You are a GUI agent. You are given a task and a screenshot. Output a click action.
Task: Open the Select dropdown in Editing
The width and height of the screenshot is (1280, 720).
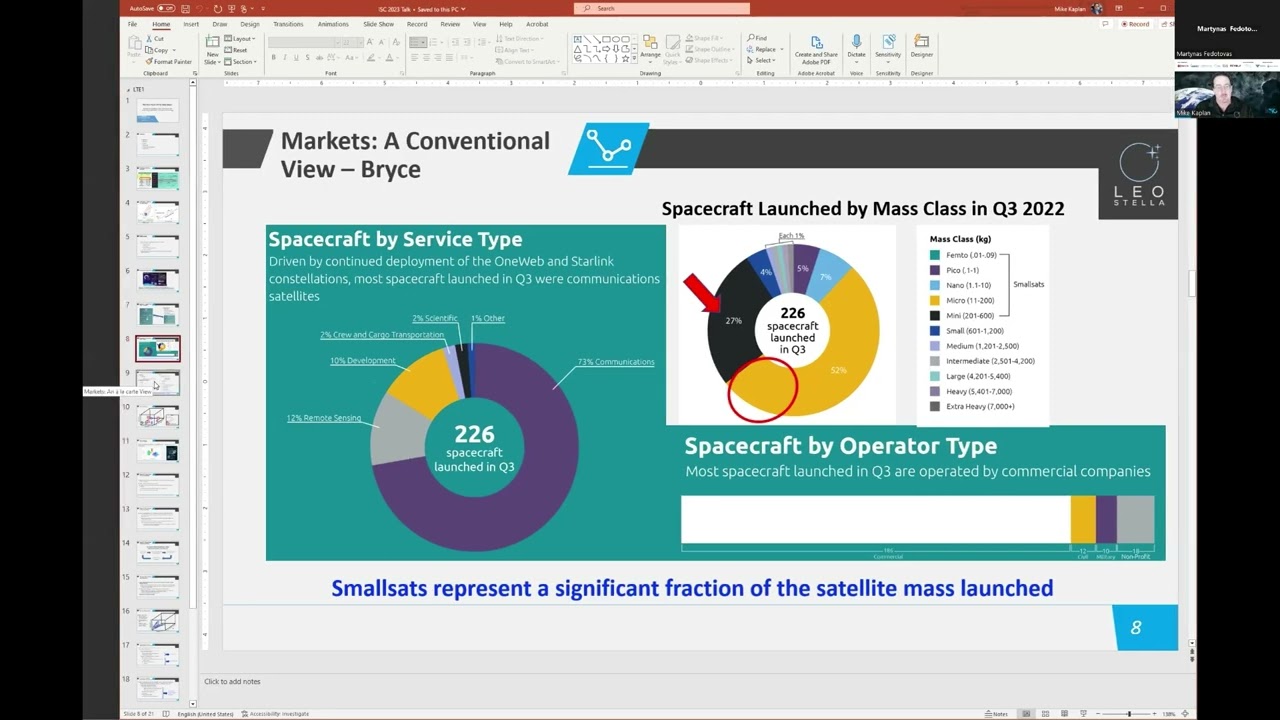[x=762, y=60]
